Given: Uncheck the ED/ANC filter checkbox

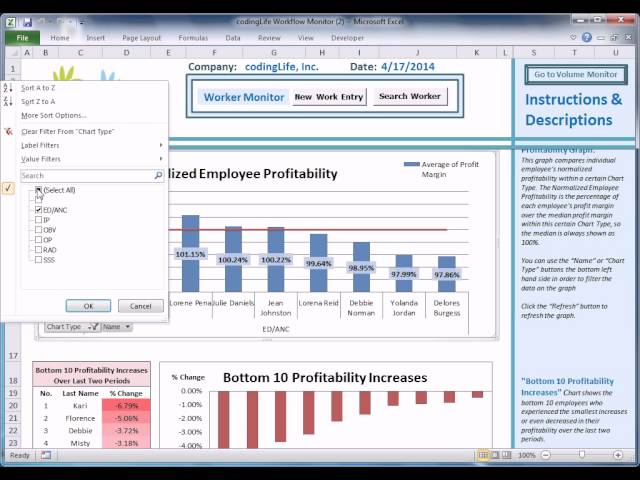Looking at the screenshot, I should pyautogui.click(x=38, y=210).
